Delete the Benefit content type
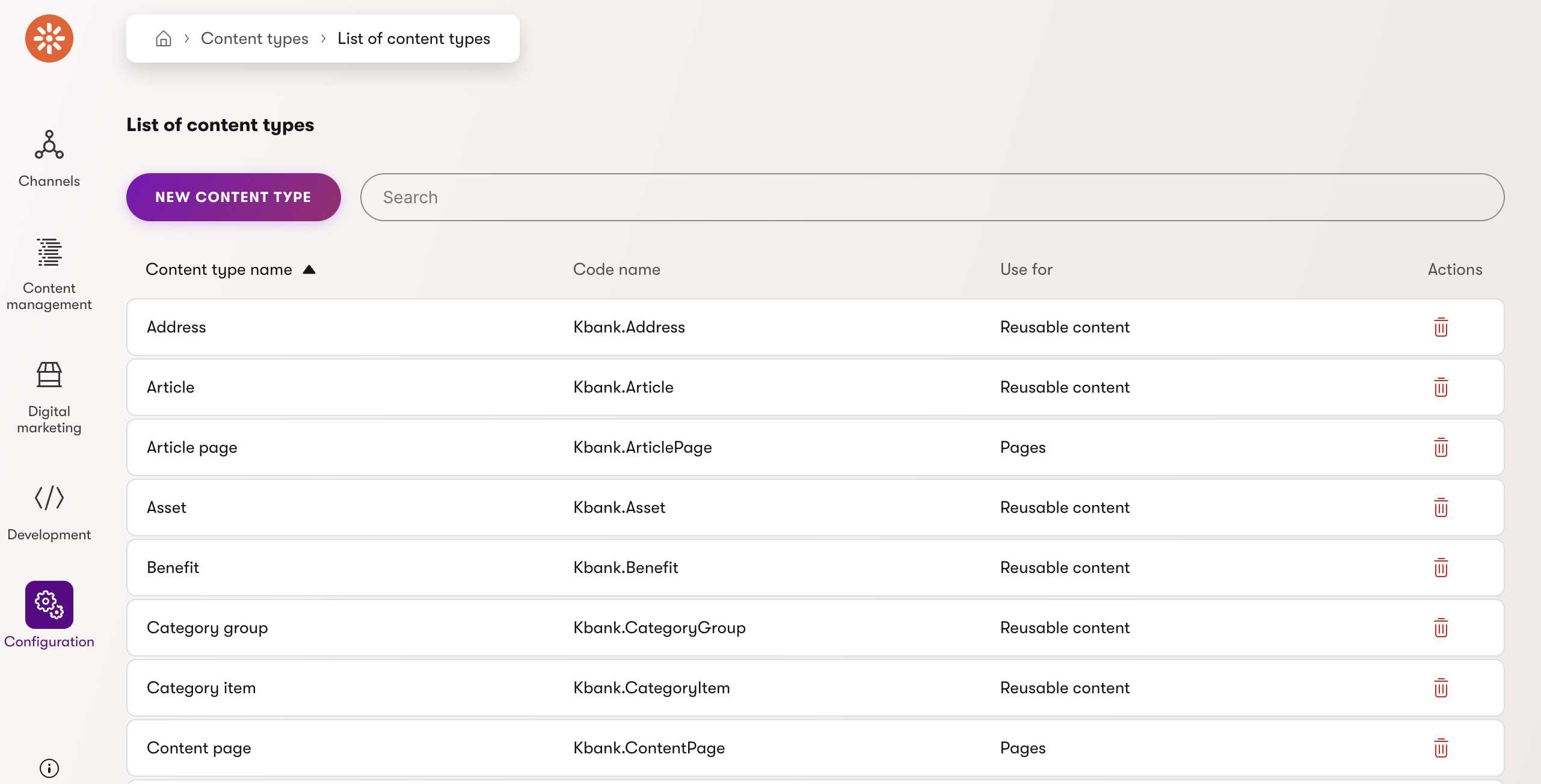The width and height of the screenshot is (1541, 784). coord(1441,568)
